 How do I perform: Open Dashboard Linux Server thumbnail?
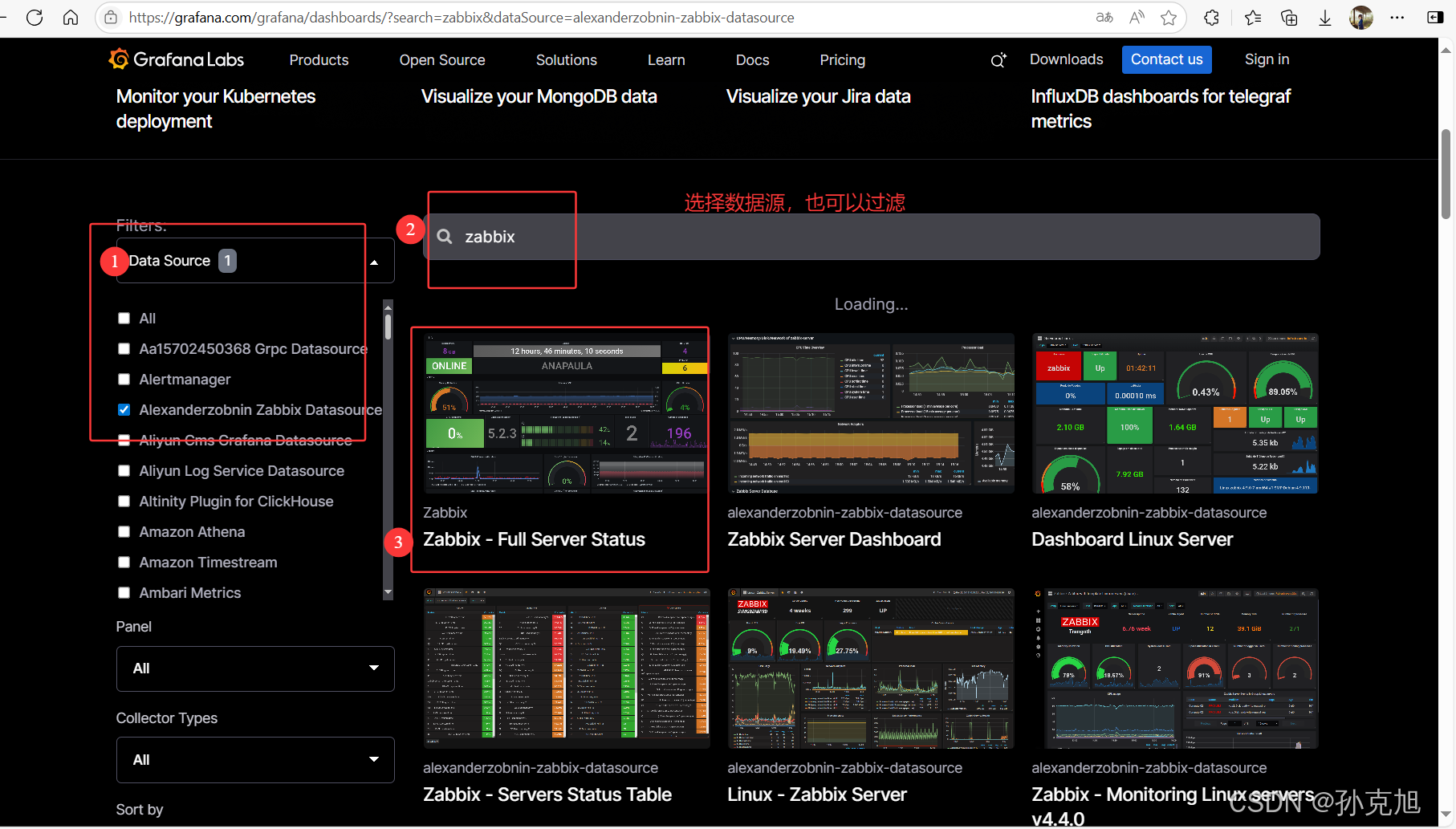click(1175, 413)
